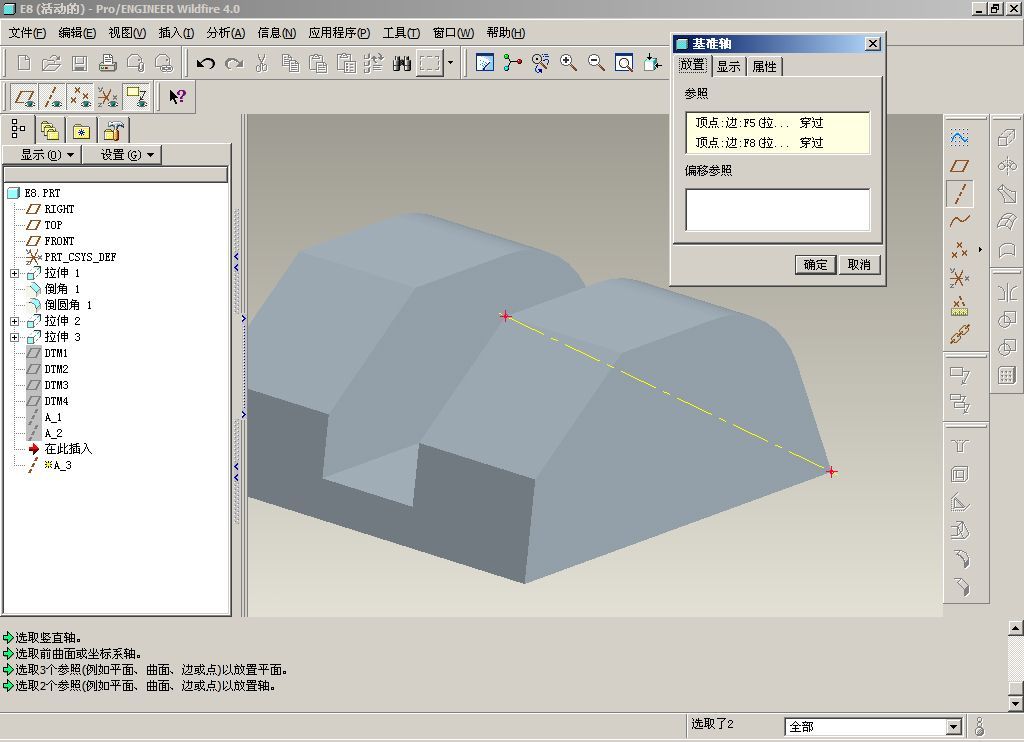This screenshot has width=1024, height=742.
Task: Click the Spin center icon
Action: [513, 63]
